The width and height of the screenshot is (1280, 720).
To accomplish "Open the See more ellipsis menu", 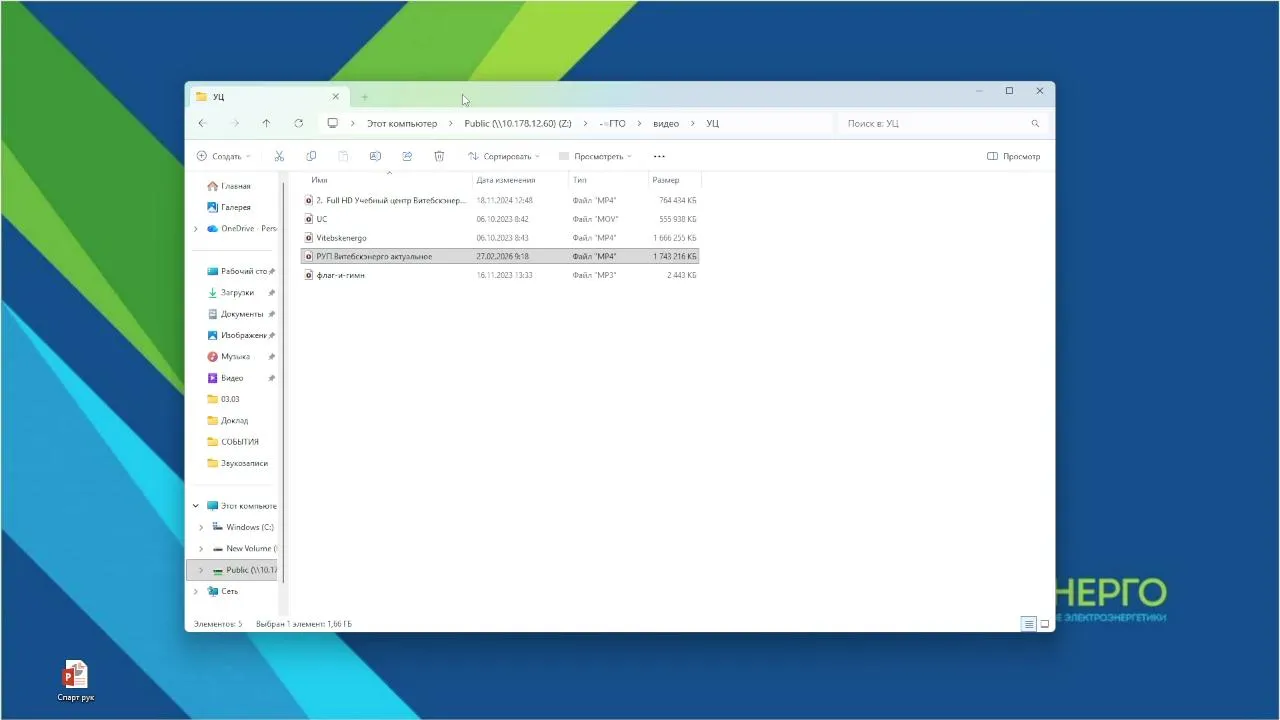I will (659, 156).
